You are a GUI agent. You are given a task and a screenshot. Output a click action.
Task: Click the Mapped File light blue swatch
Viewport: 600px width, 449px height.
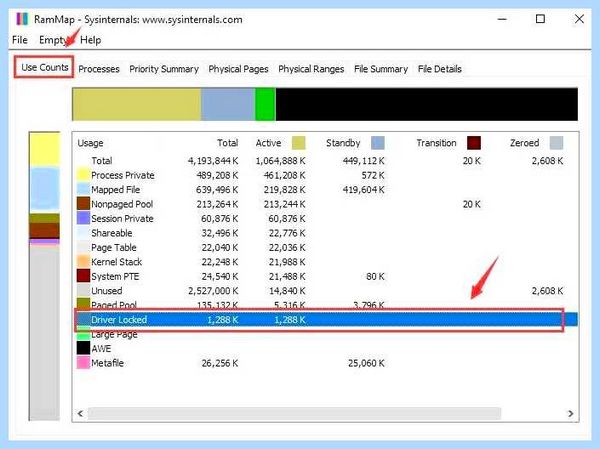pyautogui.click(x=83, y=189)
